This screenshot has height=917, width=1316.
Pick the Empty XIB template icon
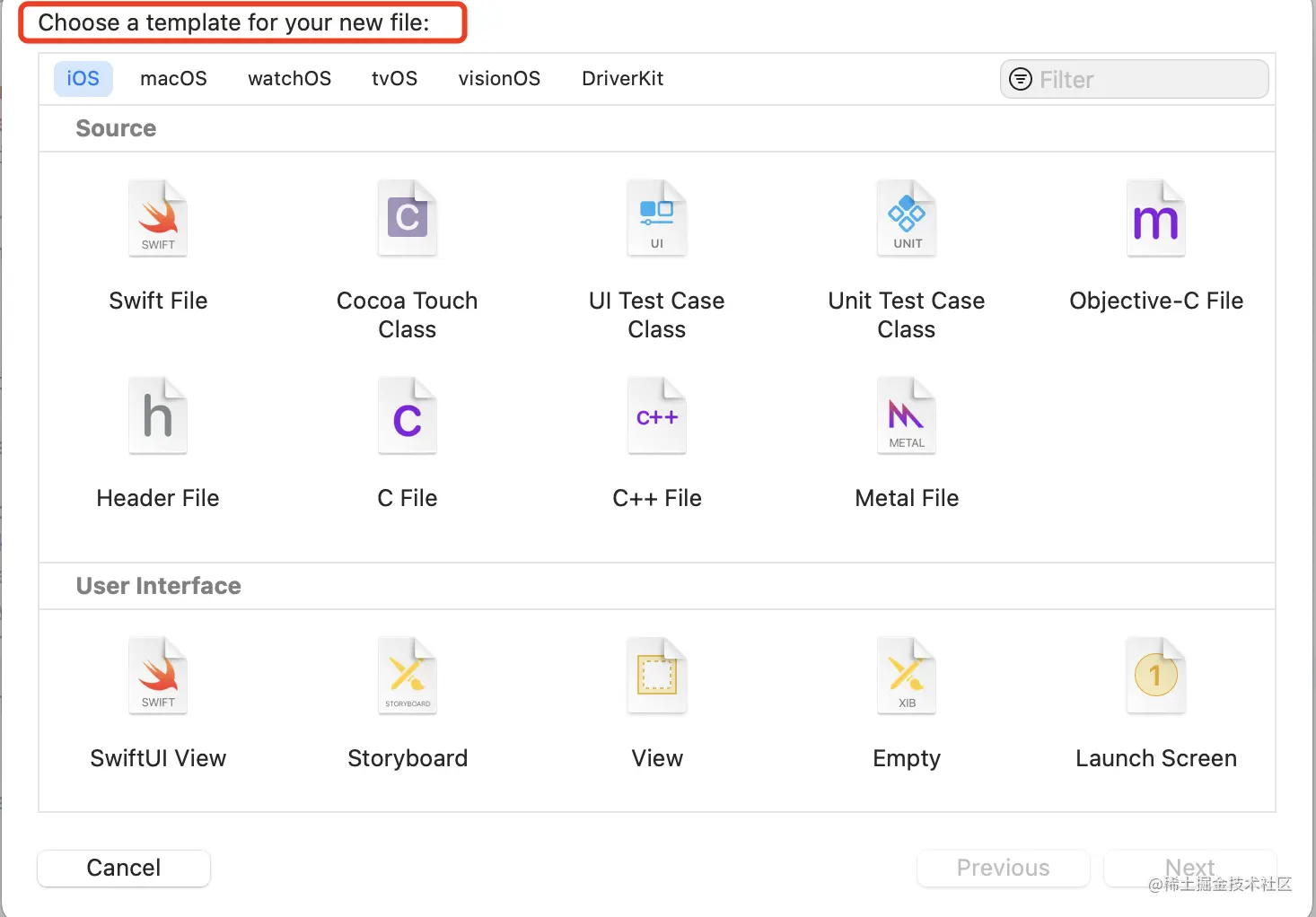[x=907, y=677]
